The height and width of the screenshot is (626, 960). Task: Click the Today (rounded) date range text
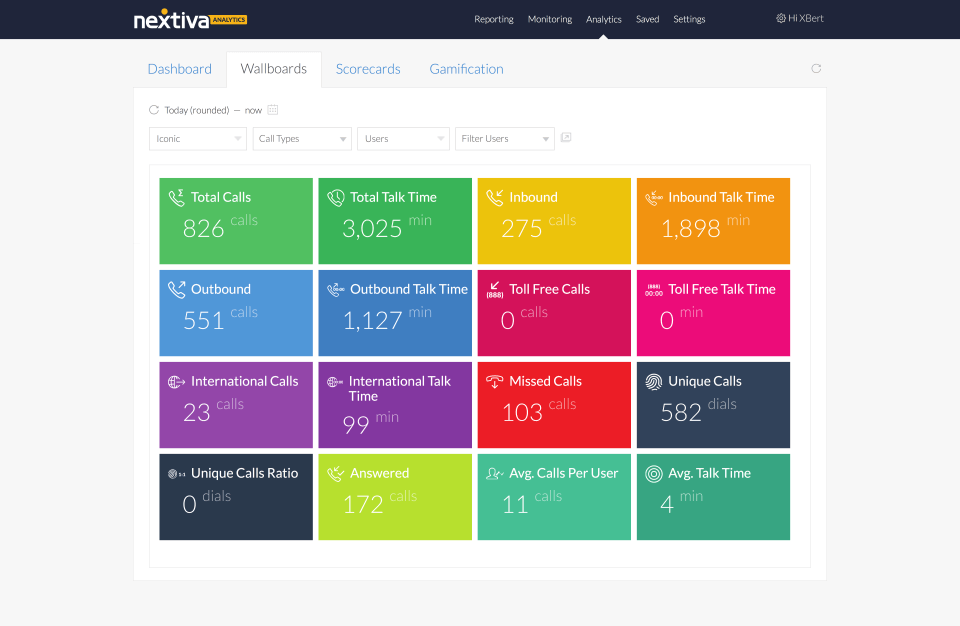pyautogui.click(x=197, y=110)
